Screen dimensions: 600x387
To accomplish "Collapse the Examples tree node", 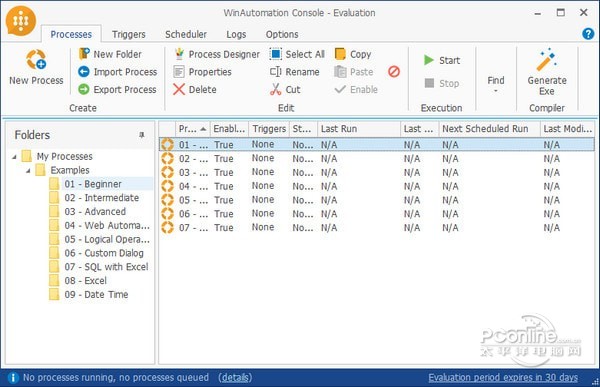I will (28, 170).
